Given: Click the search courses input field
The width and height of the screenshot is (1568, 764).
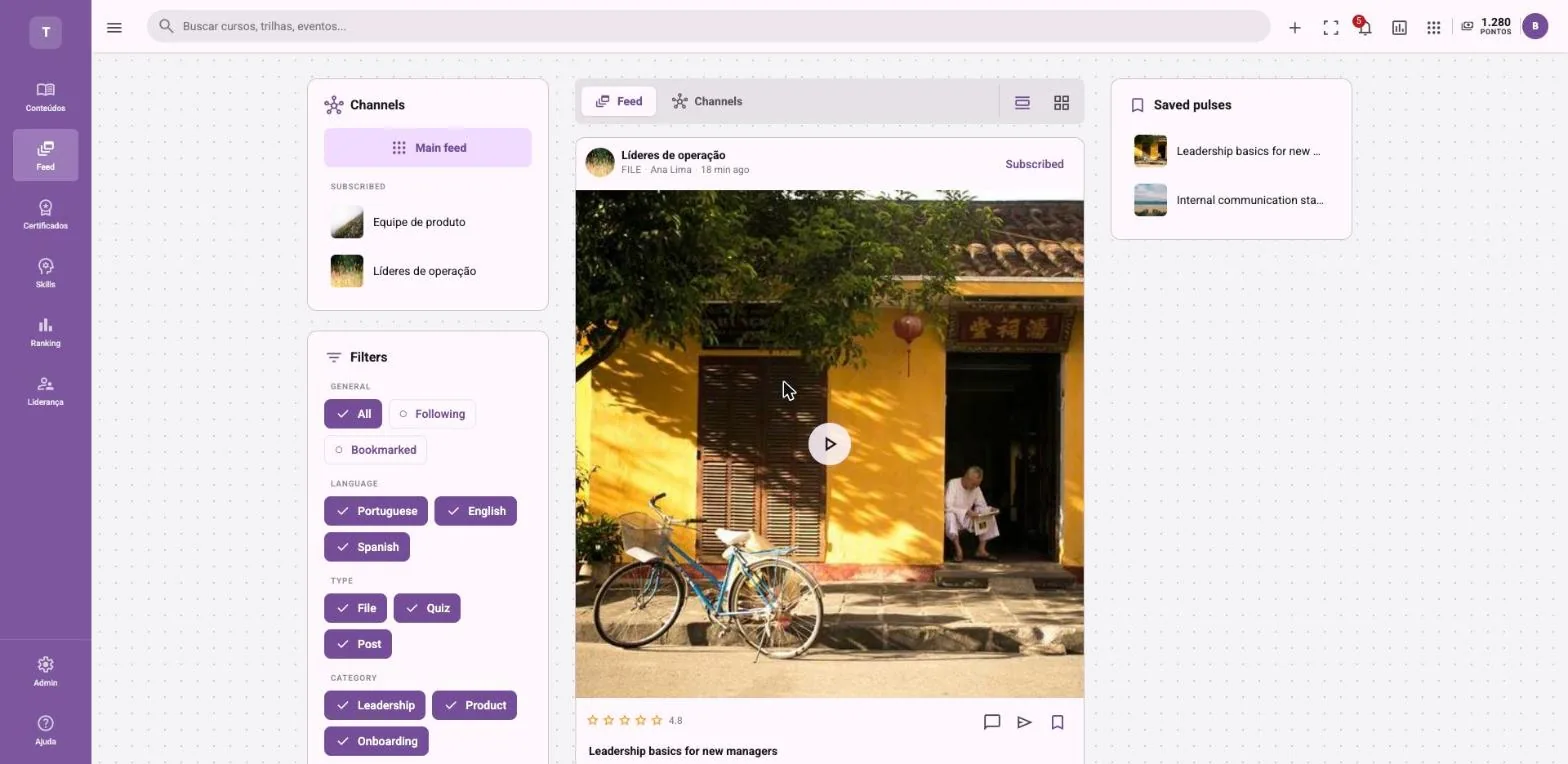Looking at the screenshot, I should [709, 26].
